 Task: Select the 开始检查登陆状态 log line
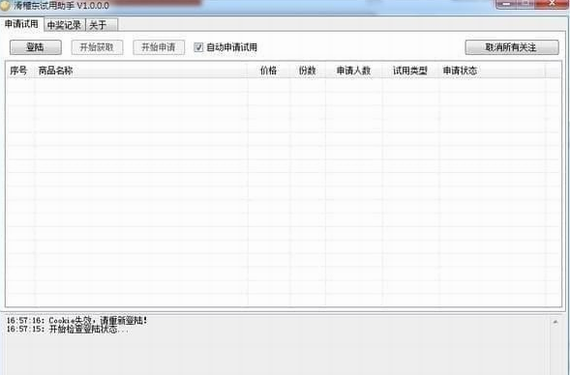[67, 329]
